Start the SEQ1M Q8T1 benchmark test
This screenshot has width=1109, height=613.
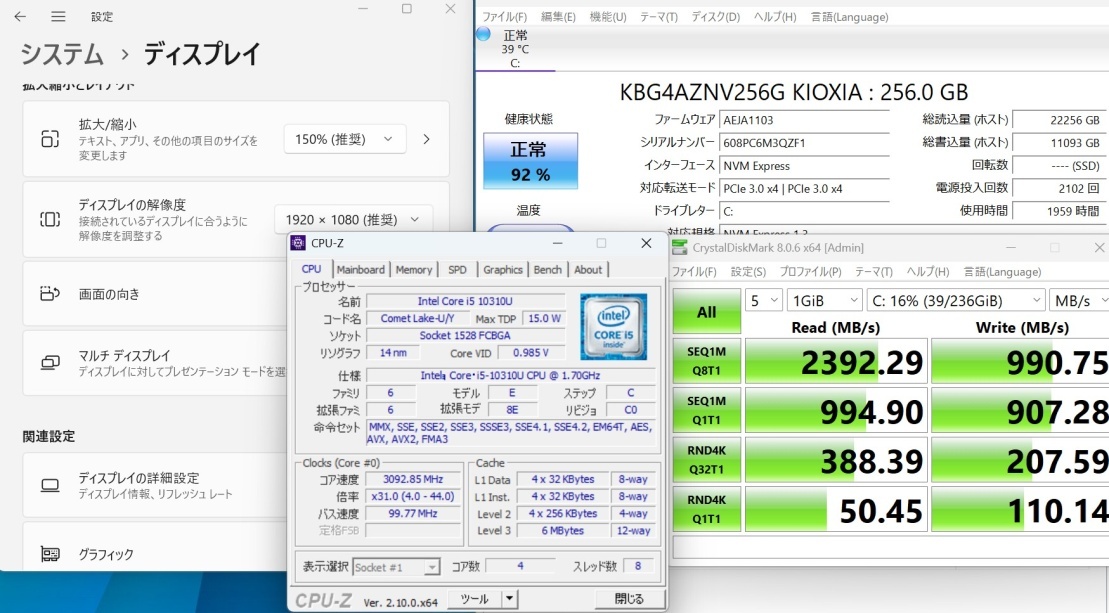[707, 361]
